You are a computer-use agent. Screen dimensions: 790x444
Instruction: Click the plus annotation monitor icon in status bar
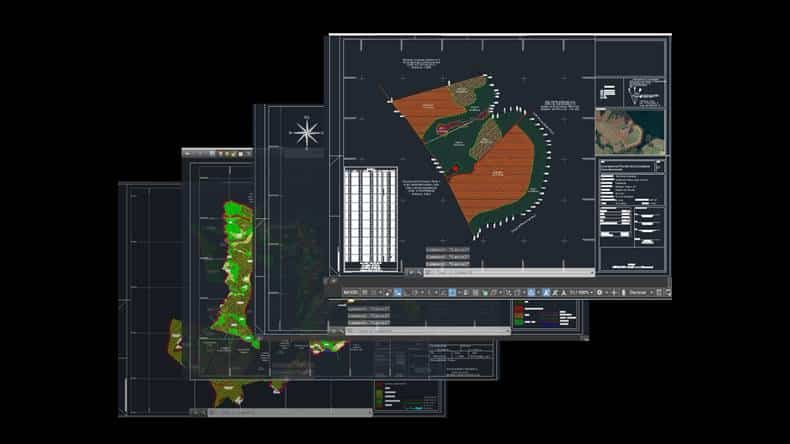pos(614,292)
